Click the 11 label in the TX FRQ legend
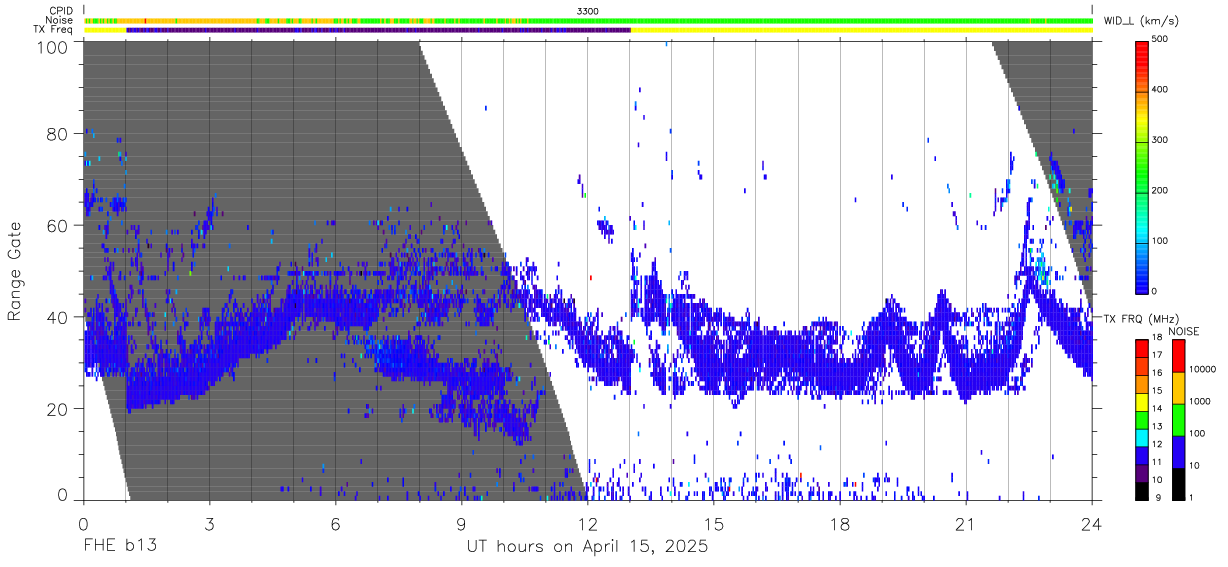The height and width of the screenshot is (567, 1228). 1157,462
